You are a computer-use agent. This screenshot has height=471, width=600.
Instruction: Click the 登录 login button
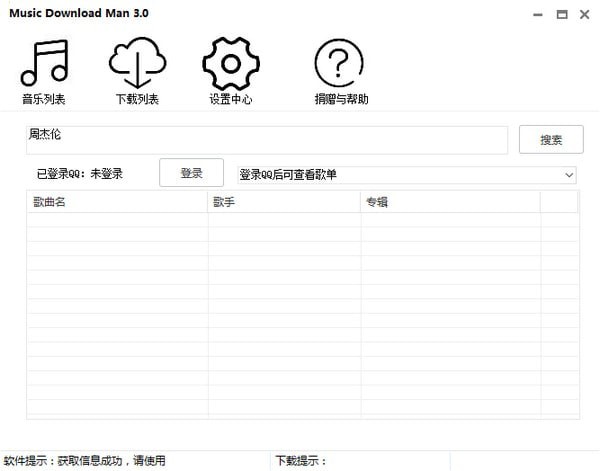pos(191,173)
